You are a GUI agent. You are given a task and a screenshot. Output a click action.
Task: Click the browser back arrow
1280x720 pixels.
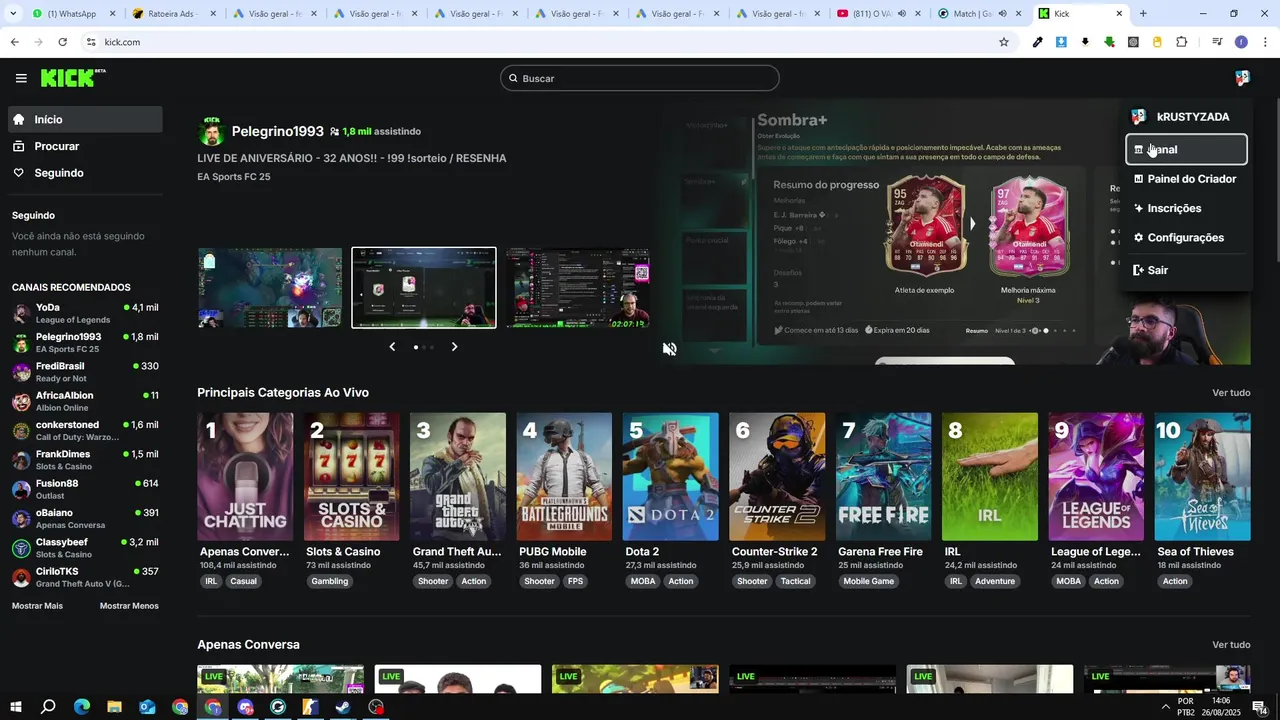[x=14, y=42]
